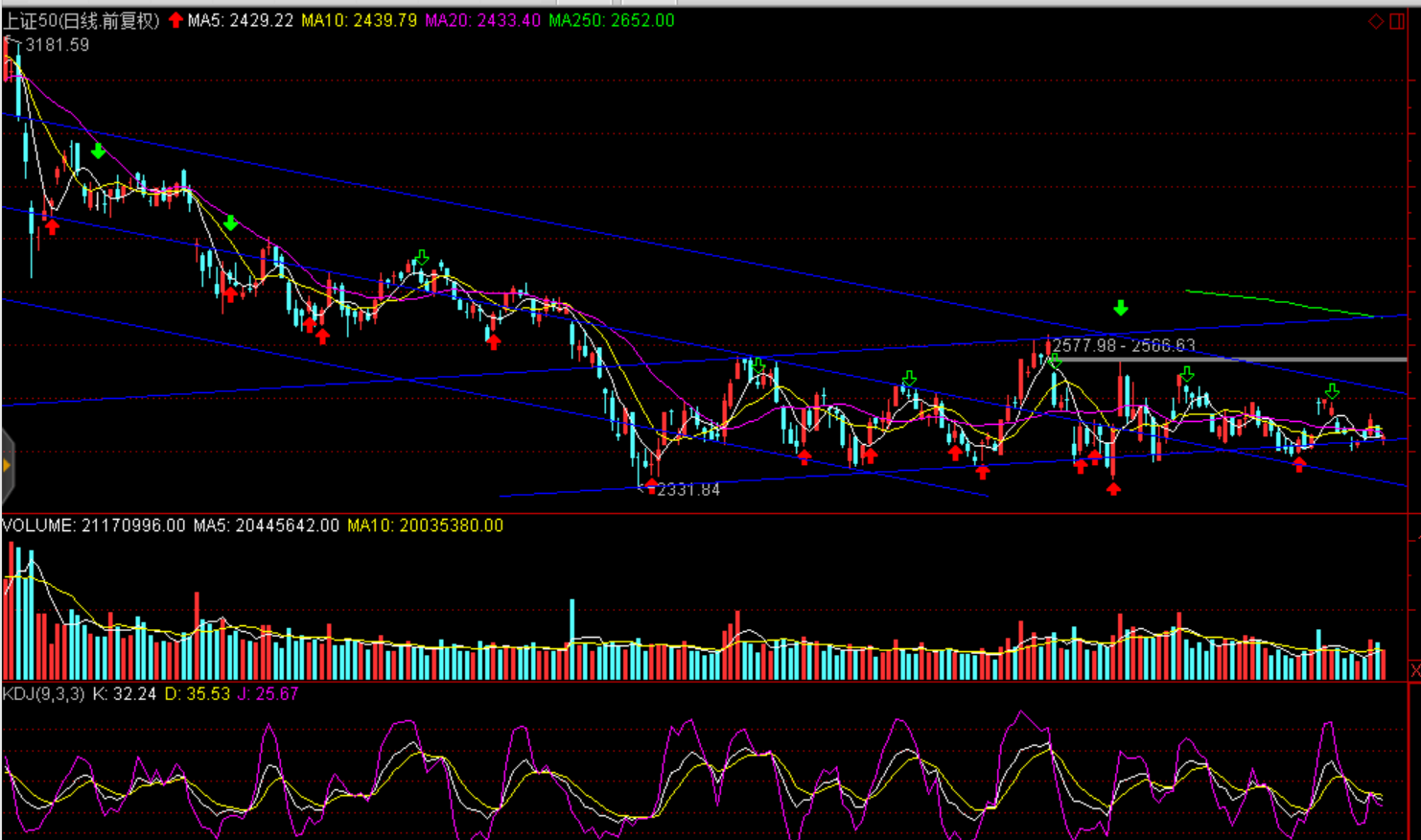This screenshot has width=1421, height=840.
Task: Click the VOLUME indicator label
Action: [x=38, y=525]
